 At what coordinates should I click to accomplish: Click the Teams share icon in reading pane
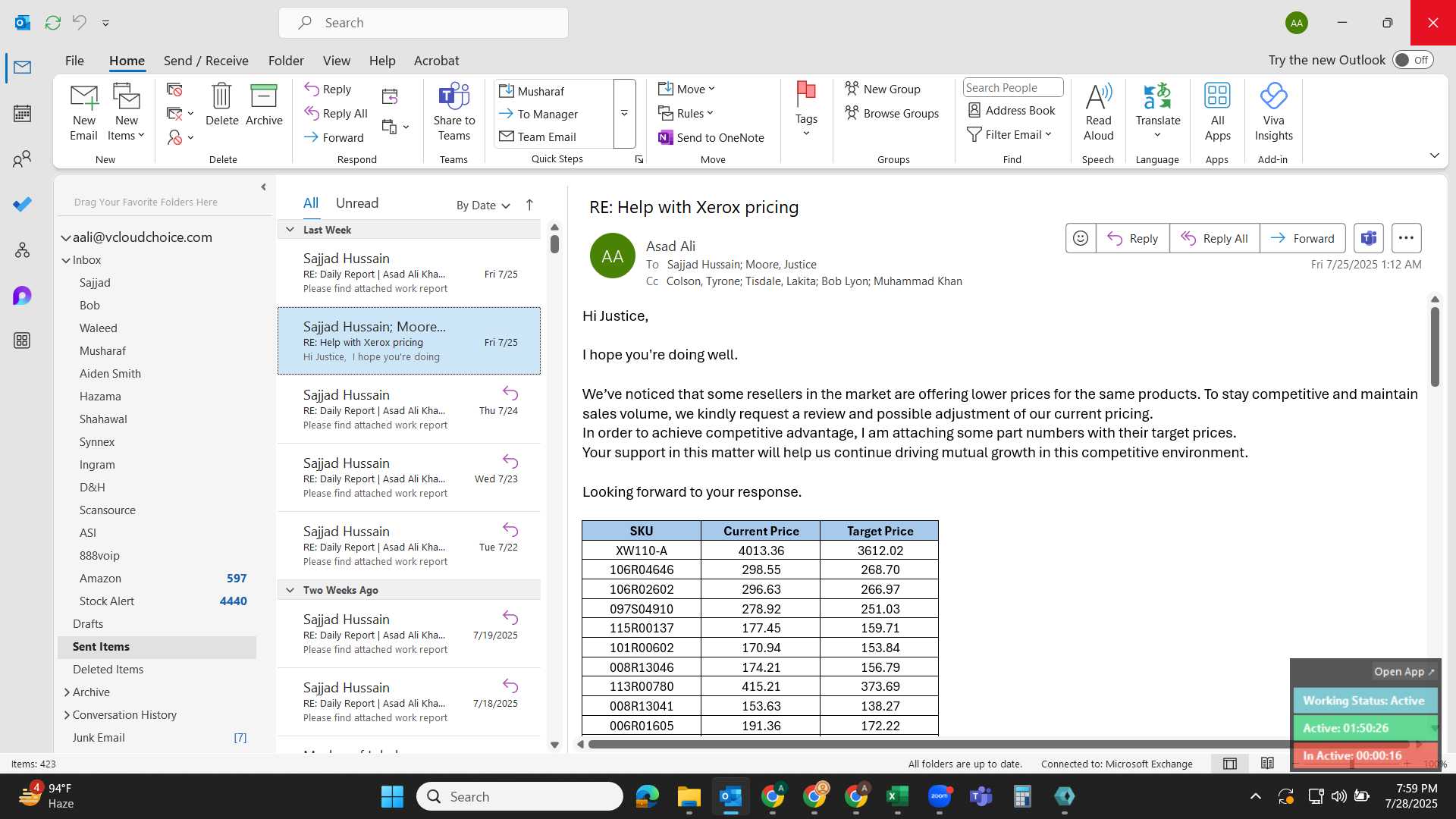point(1368,238)
